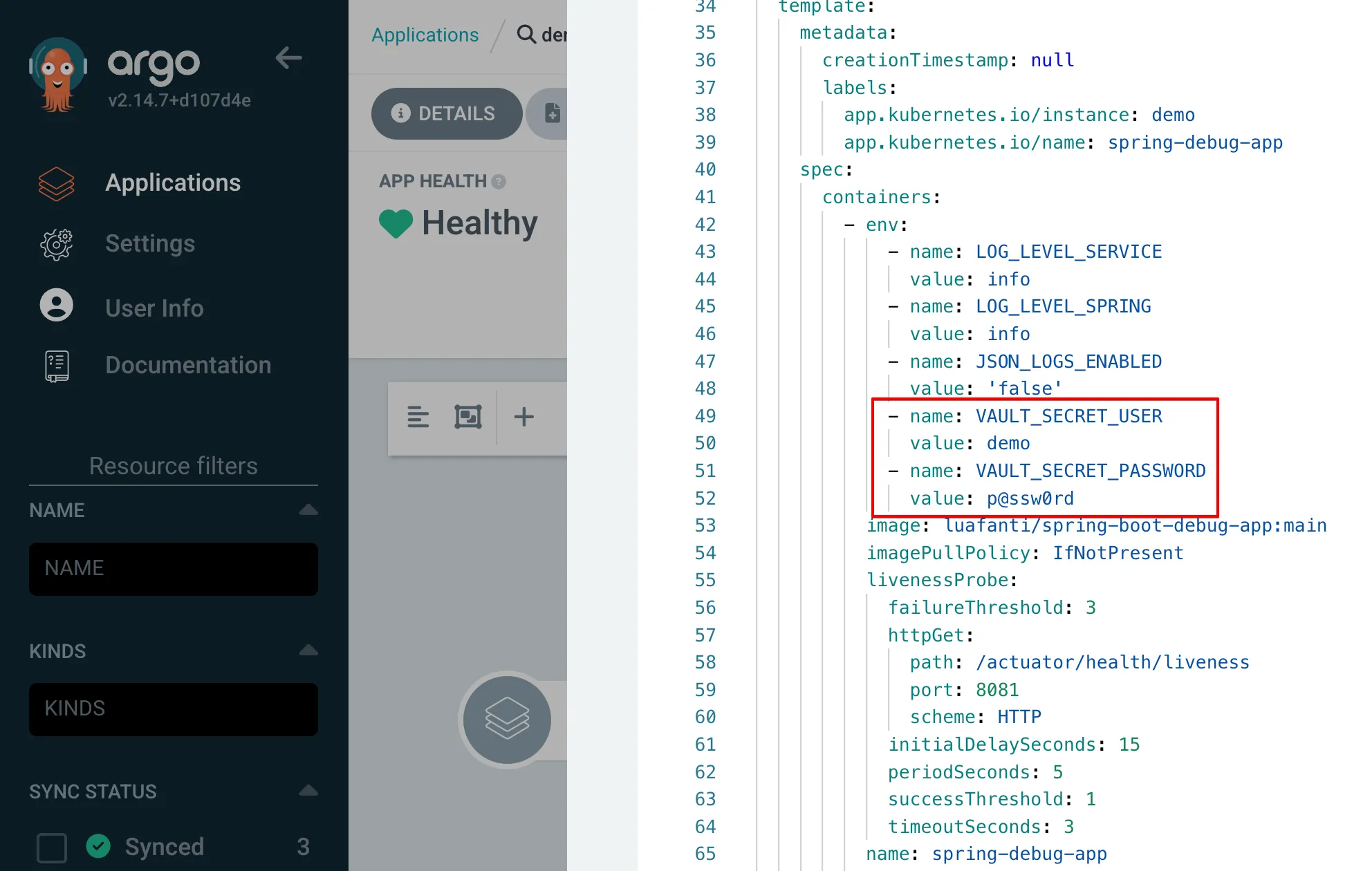Click the green Healthy heart icon
Image resolution: width=1372 pixels, height=871 pixels.
tap(396, 223)
